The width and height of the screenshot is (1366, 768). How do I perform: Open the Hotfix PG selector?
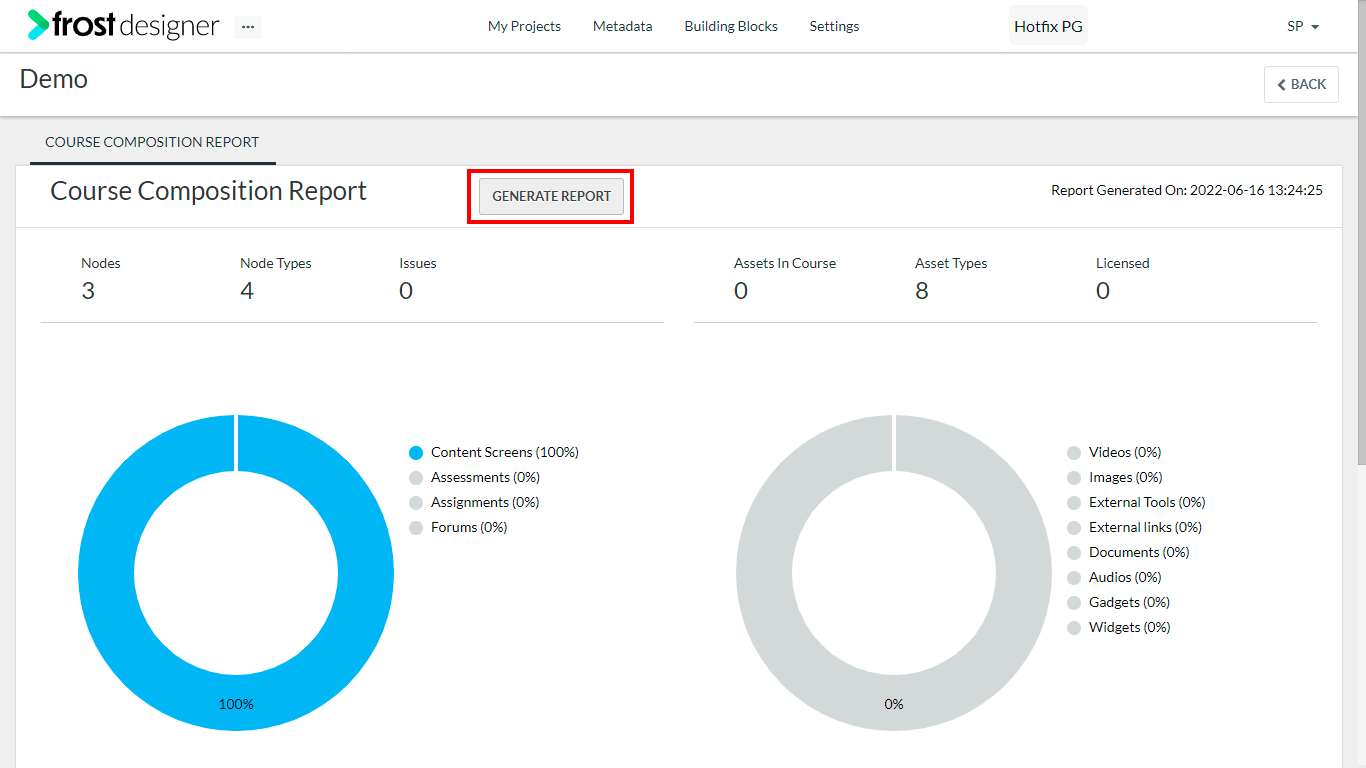tap(1048, 26)
